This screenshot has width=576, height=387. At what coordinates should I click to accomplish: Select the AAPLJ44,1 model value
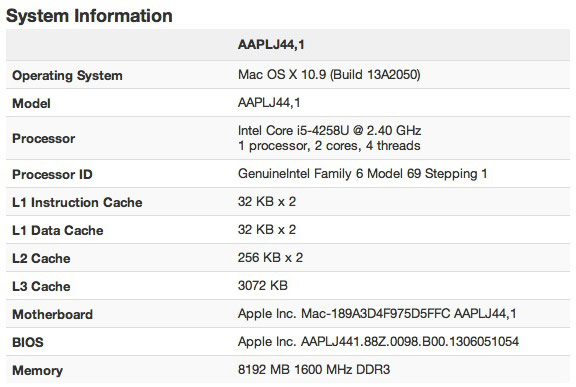(269, 102)
